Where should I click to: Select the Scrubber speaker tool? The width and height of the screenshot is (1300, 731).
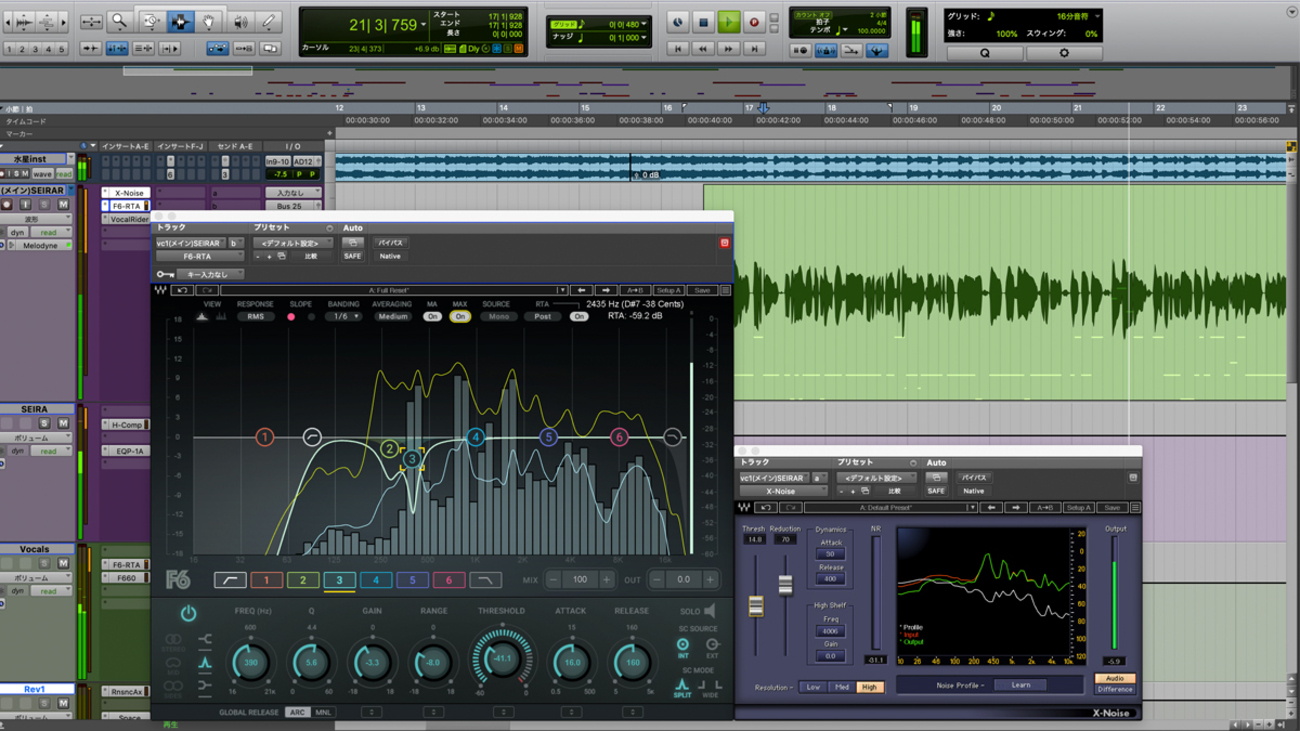point(240,21)
